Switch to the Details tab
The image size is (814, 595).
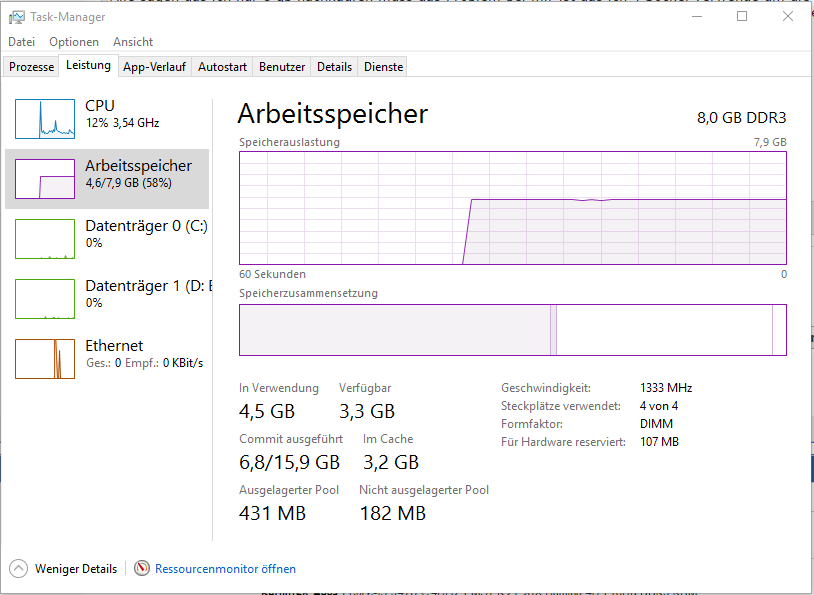pyautogui.click(x=334, y=67)
